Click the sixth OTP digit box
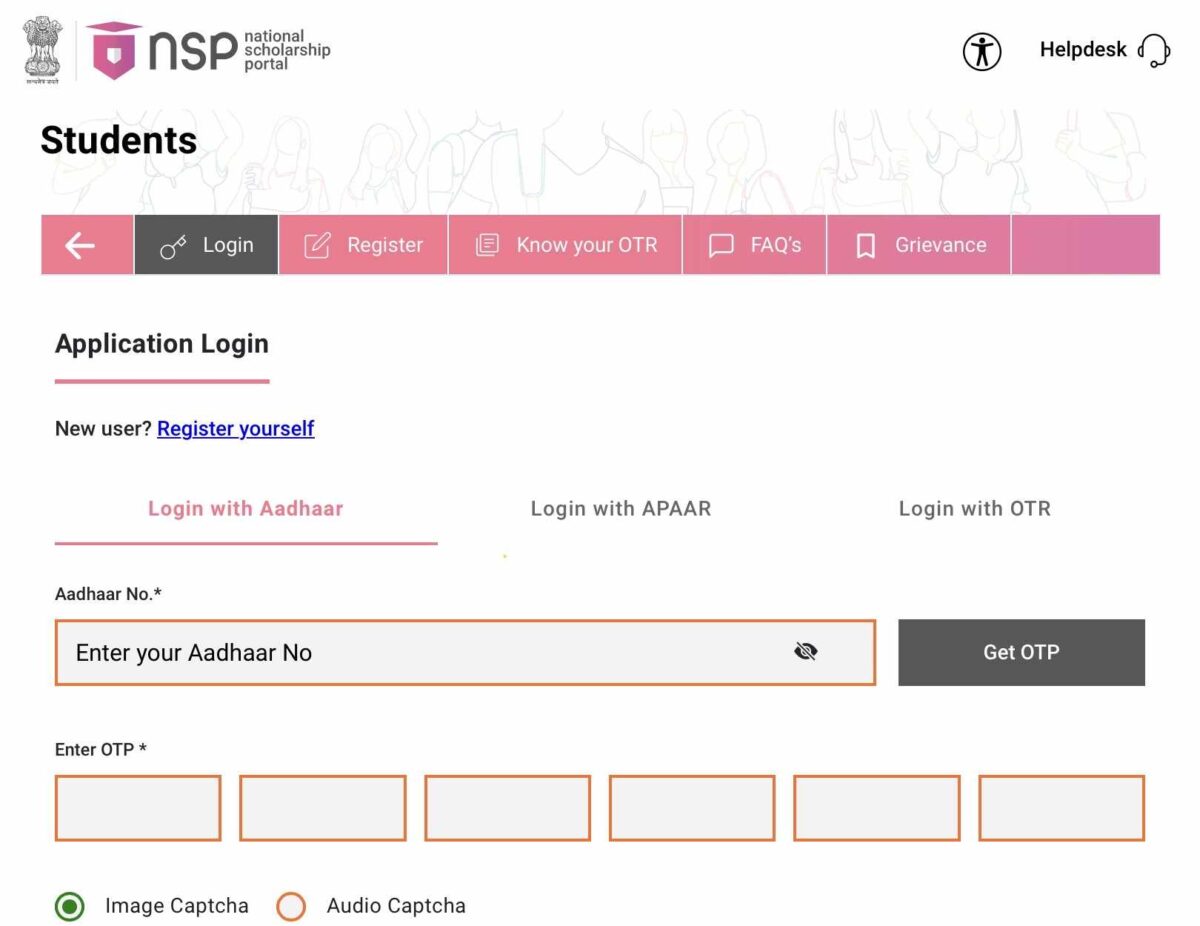 [1062, 808]
